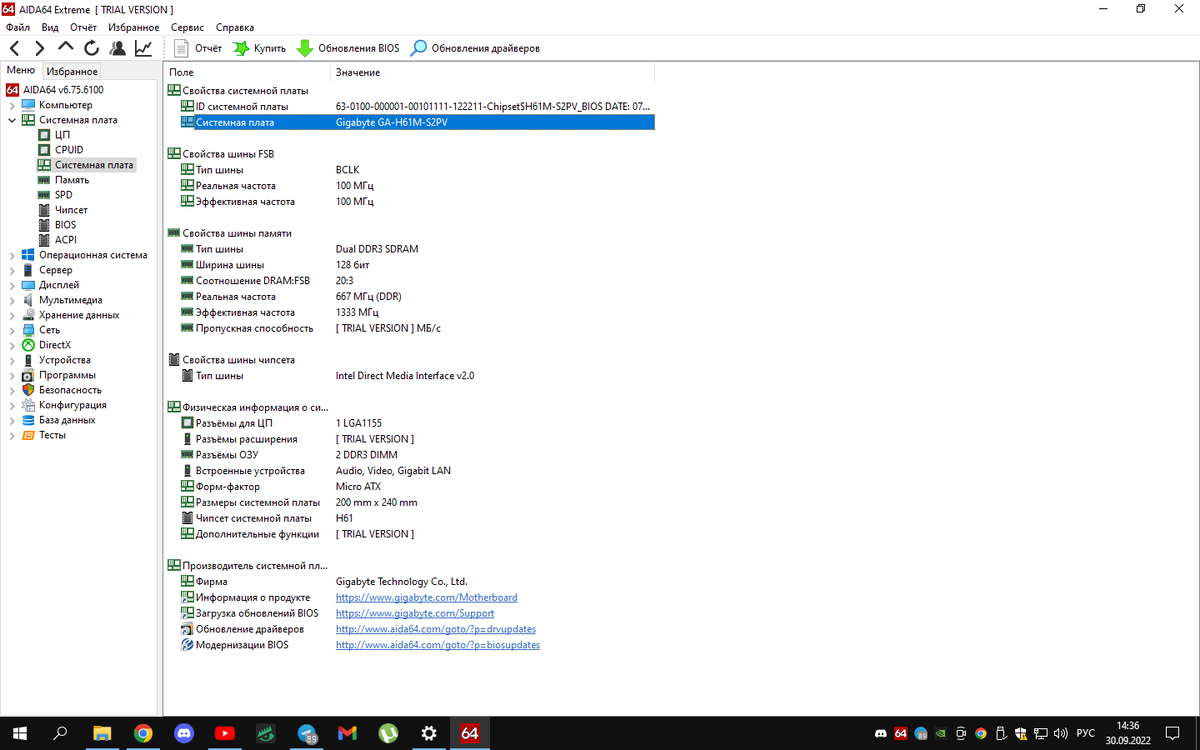Expand the Сеть tree node

[12, 330]
